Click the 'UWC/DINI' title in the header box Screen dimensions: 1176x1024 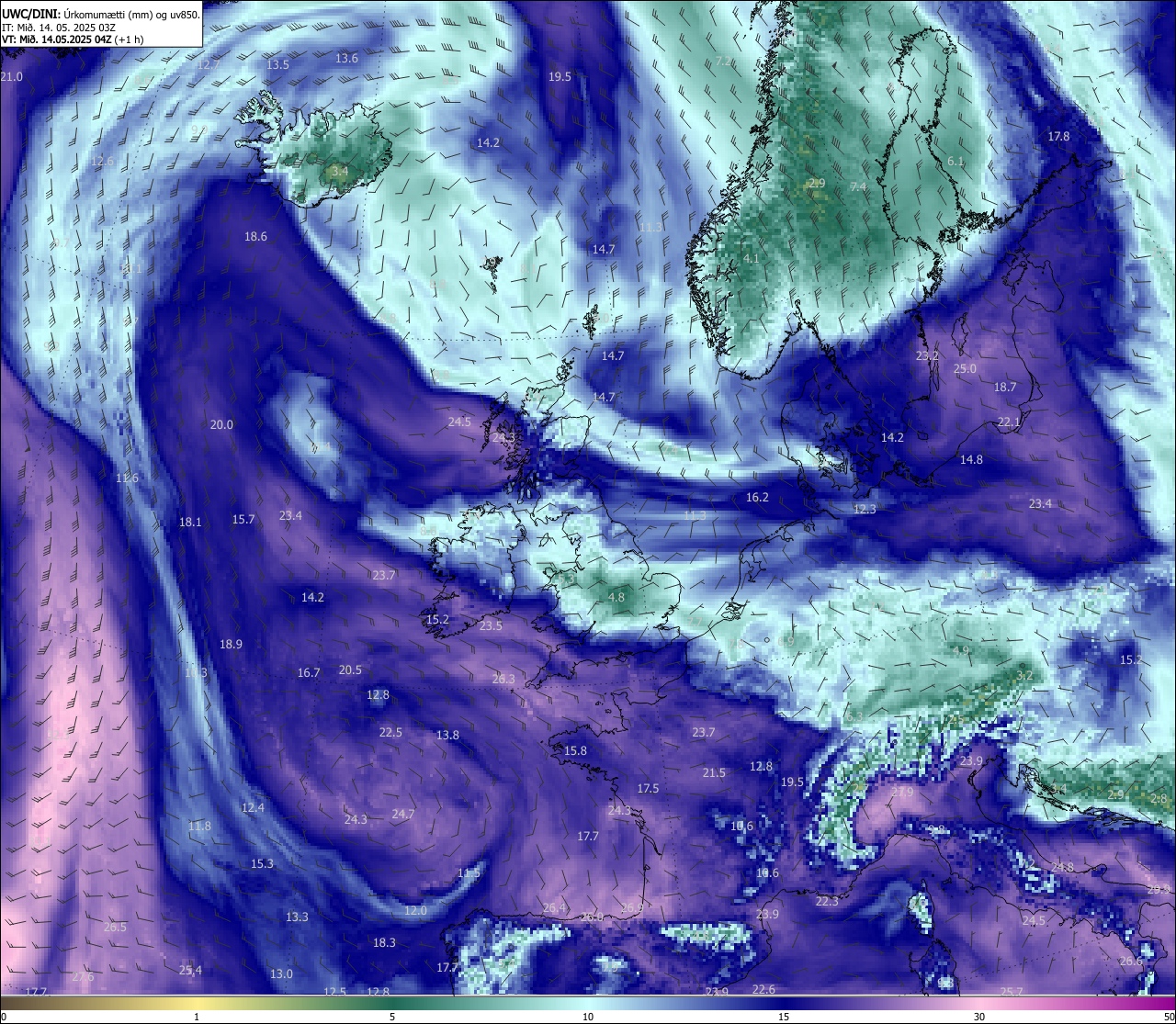click(29, 14)
